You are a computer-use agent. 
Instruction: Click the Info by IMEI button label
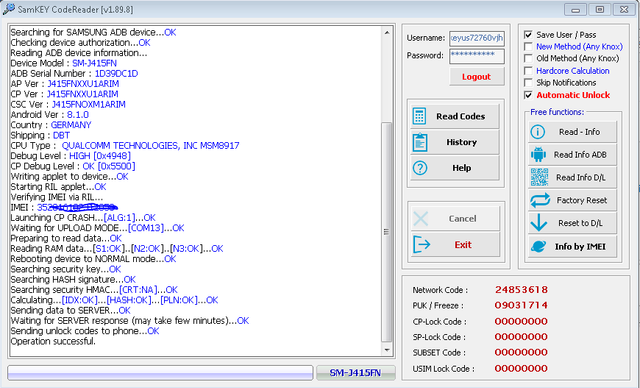point(580,246)
